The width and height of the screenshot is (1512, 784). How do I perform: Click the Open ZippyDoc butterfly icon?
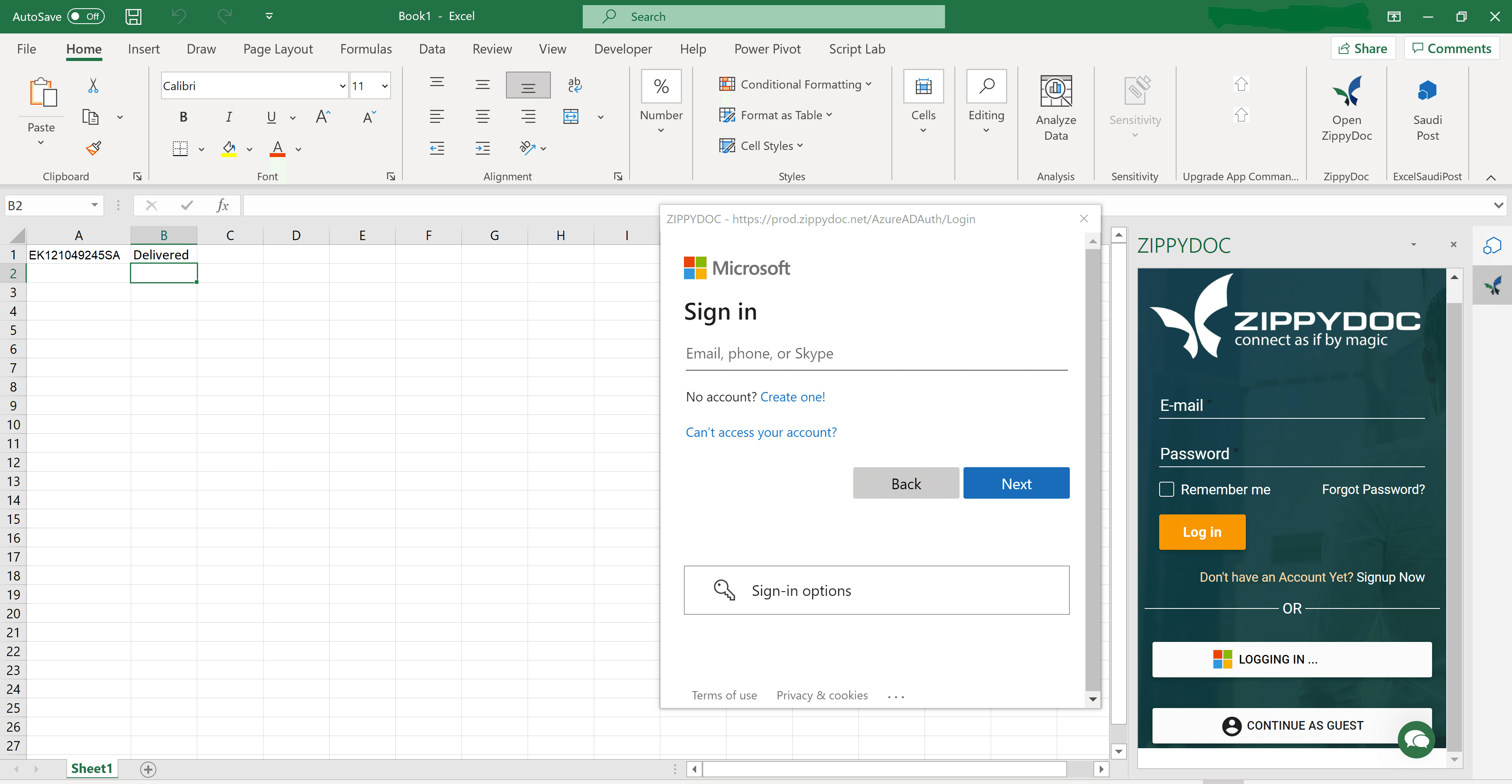click(x=1347, y=91)
